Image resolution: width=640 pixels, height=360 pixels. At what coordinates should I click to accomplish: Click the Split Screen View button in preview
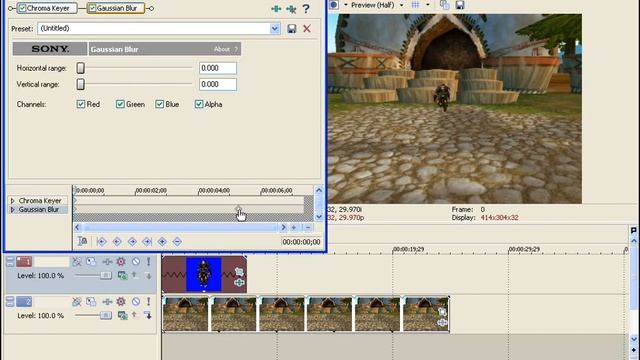pos(334,5)
